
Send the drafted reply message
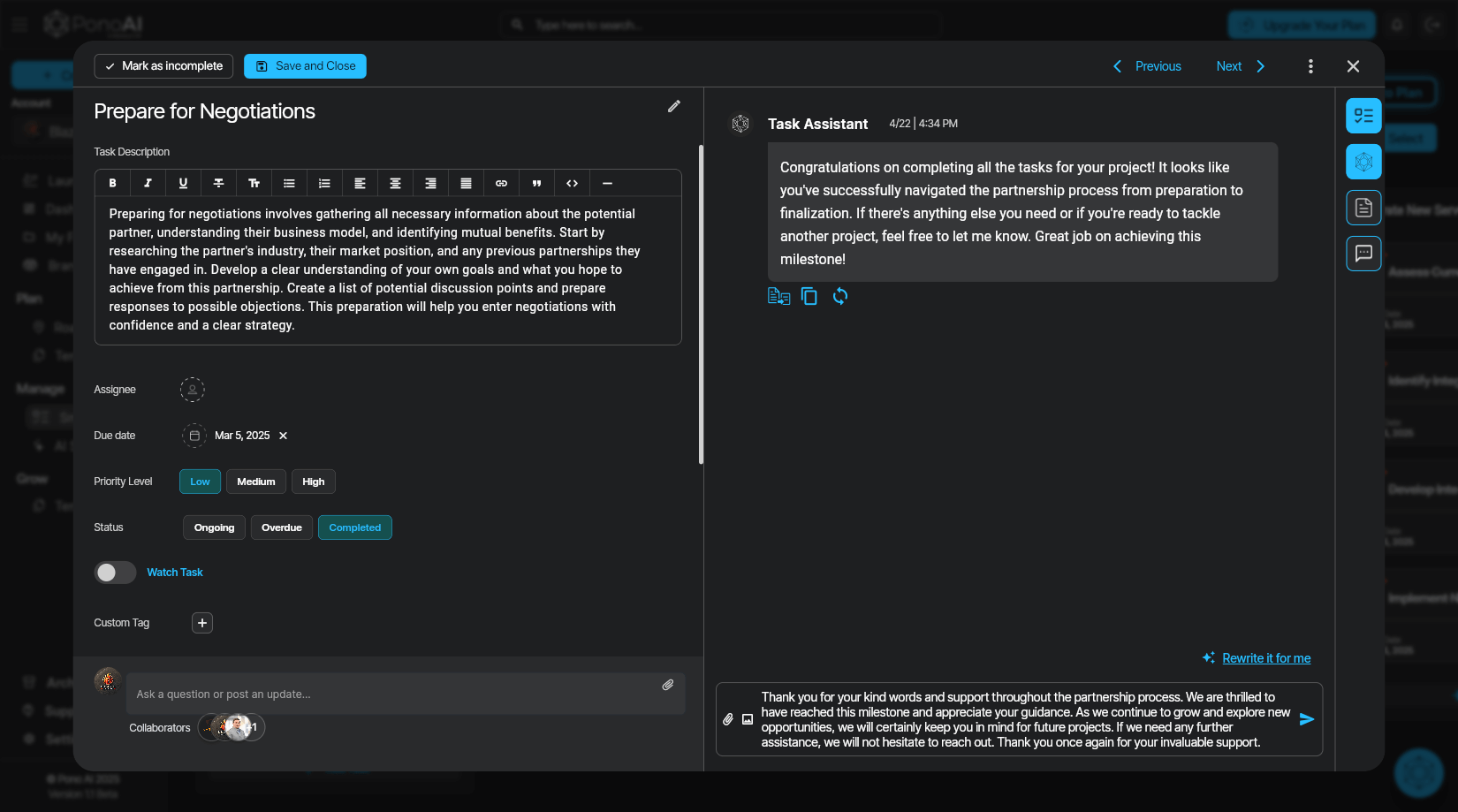[x=1307, y=719]
